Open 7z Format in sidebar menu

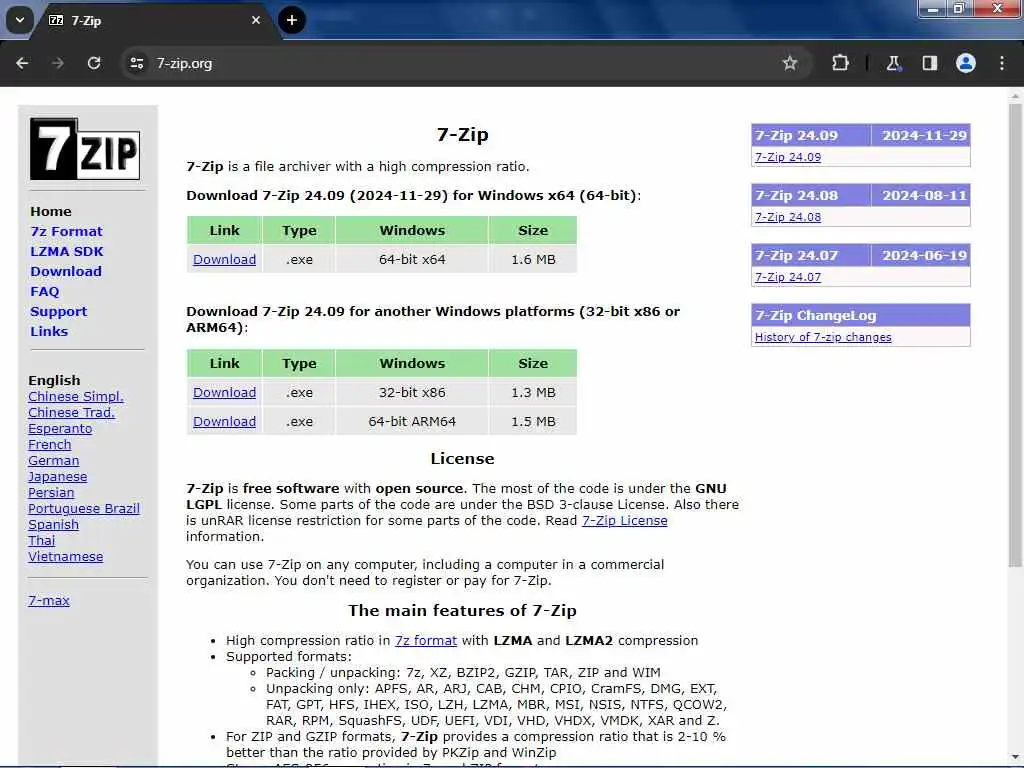67,231
